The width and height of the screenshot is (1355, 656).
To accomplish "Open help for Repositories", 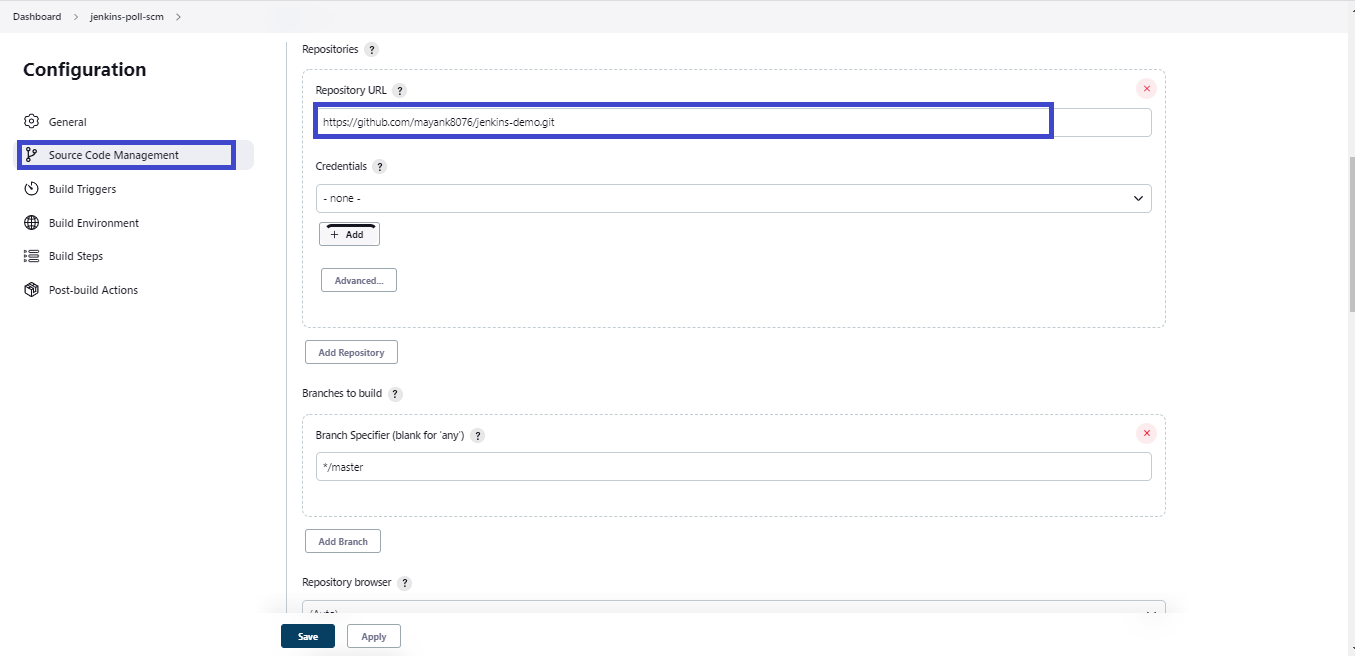I will click(372, 49).
